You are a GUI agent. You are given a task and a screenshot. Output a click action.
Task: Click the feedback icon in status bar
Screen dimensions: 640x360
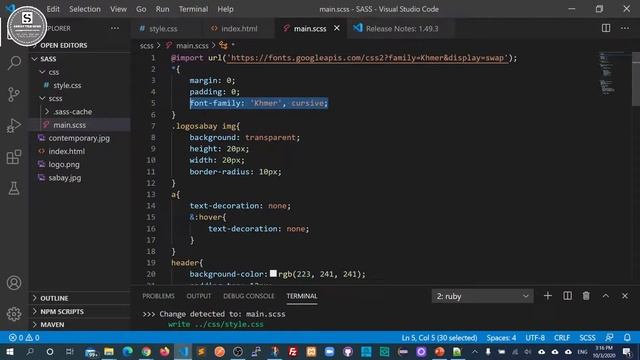coord(609,338)
